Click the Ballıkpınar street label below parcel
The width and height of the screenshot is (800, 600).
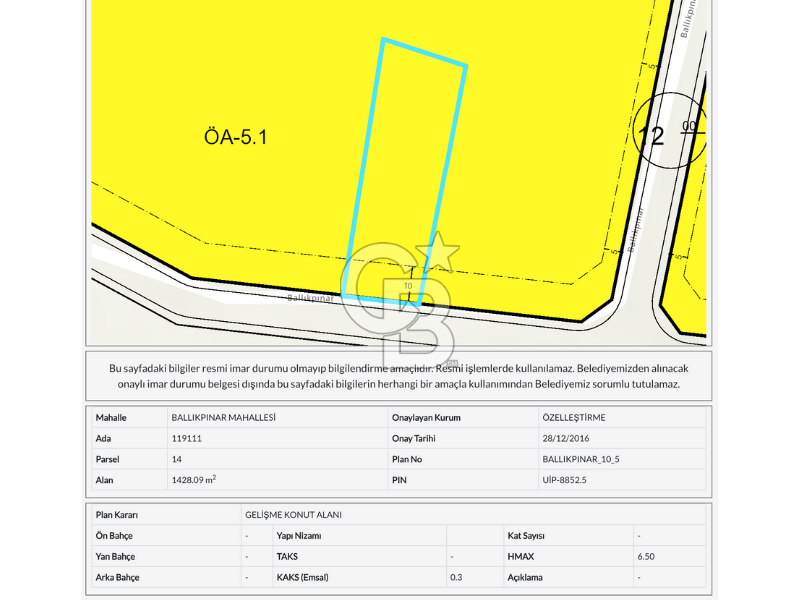[310, 297]
